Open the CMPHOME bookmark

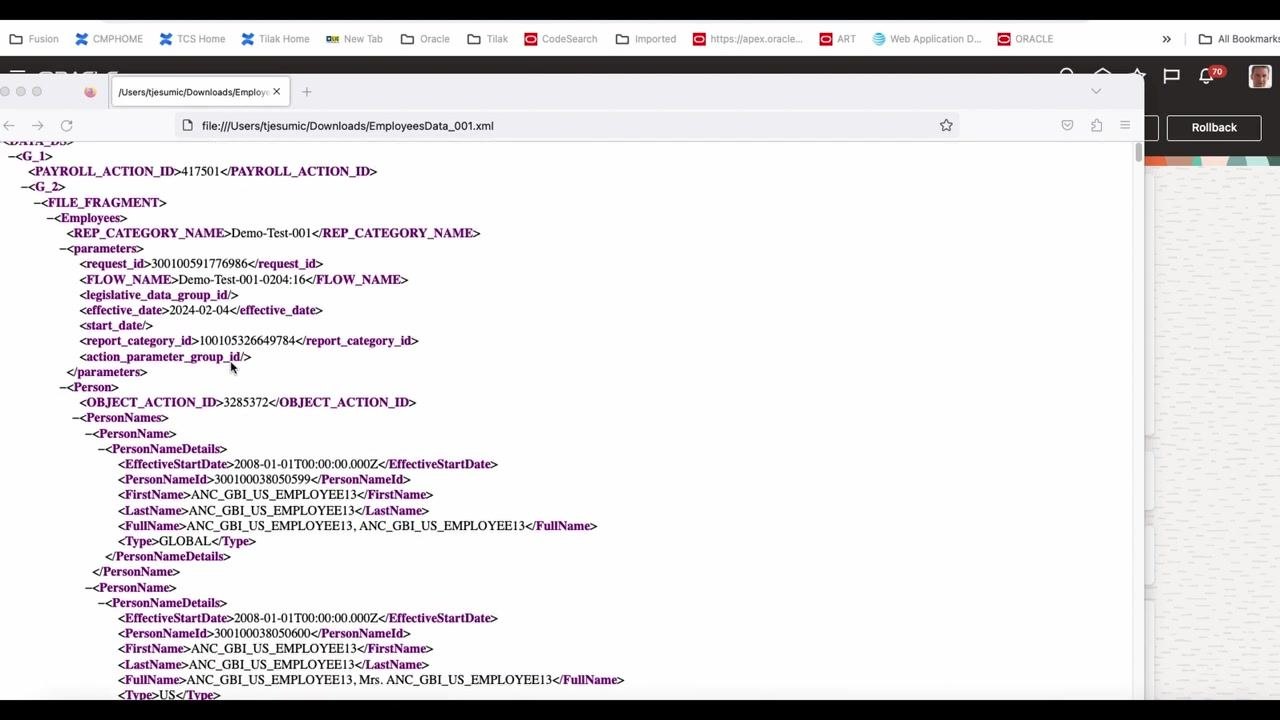(x=108, y=39)
